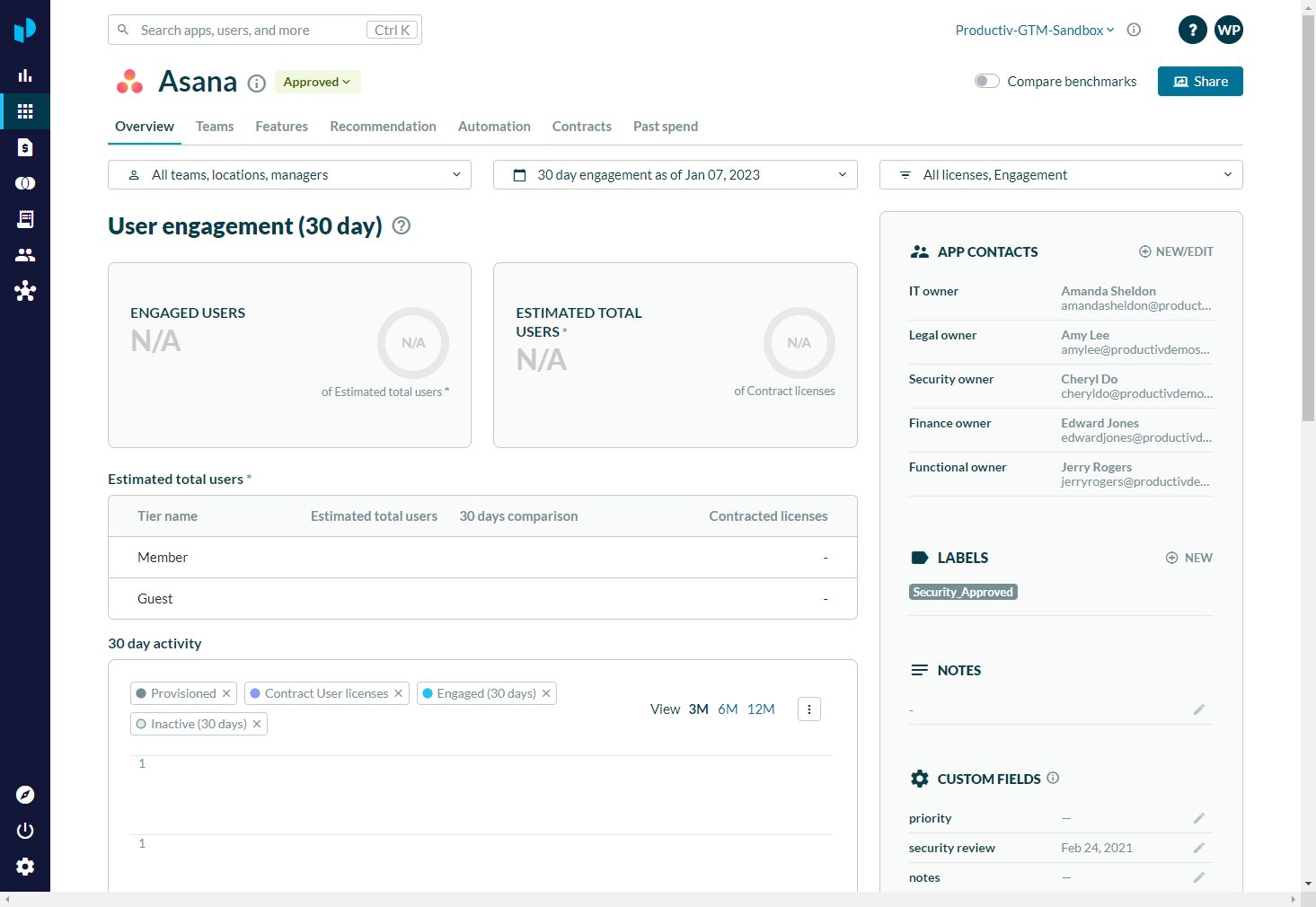Select the 6M chart view link
The height and width of the screenshot is (907, 1316).
point(728,709)
